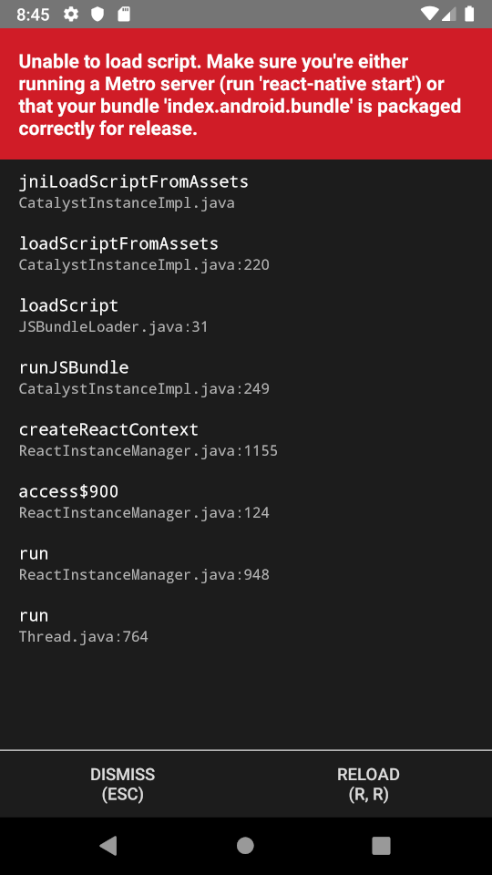Select the runJSBundle stack frame
Viewport: 492px width, 875px height.
click(74, 368)
